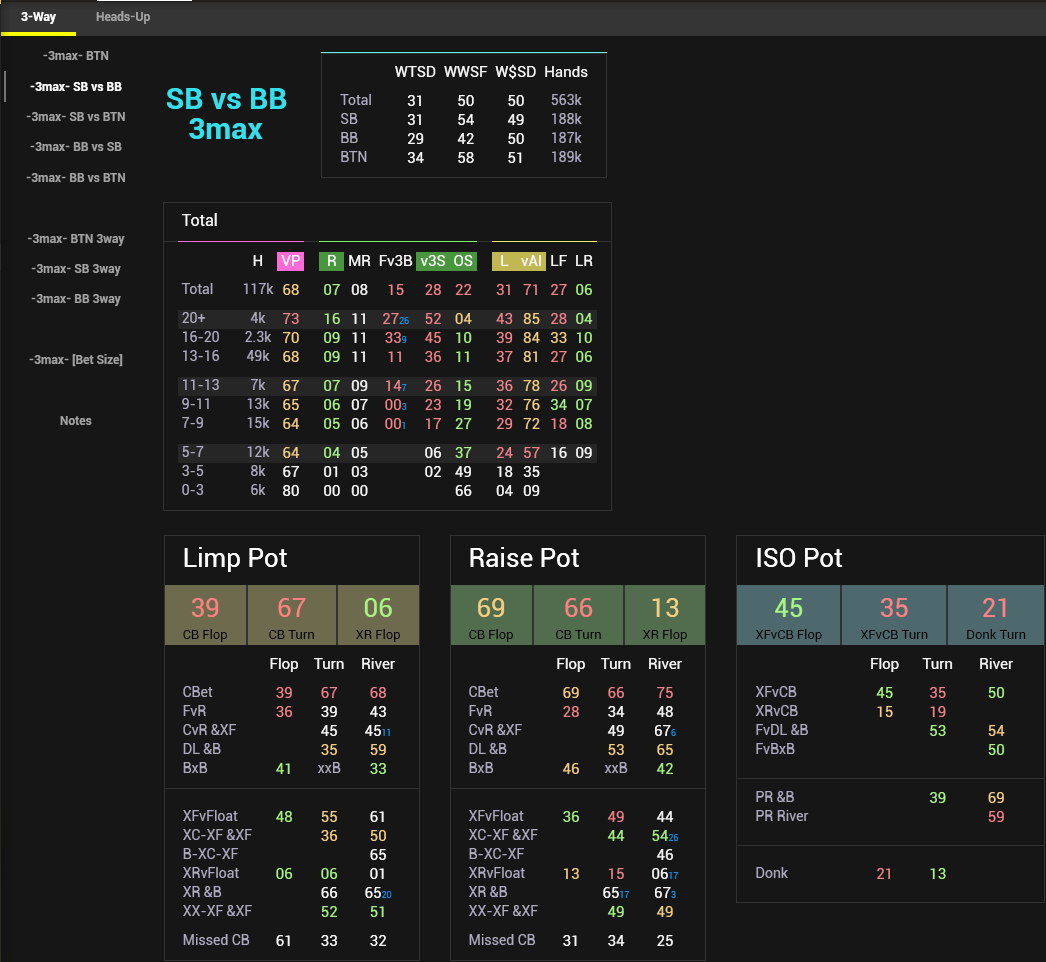Image resolution: width=1046 pixels, height=962 pixels.
Task: Click ISO Pot XFvCB Flop 45 tile
Action: [788, 615]
